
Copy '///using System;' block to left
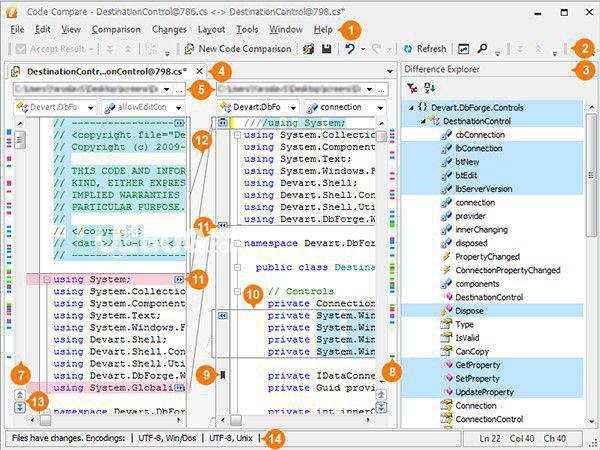223,123
